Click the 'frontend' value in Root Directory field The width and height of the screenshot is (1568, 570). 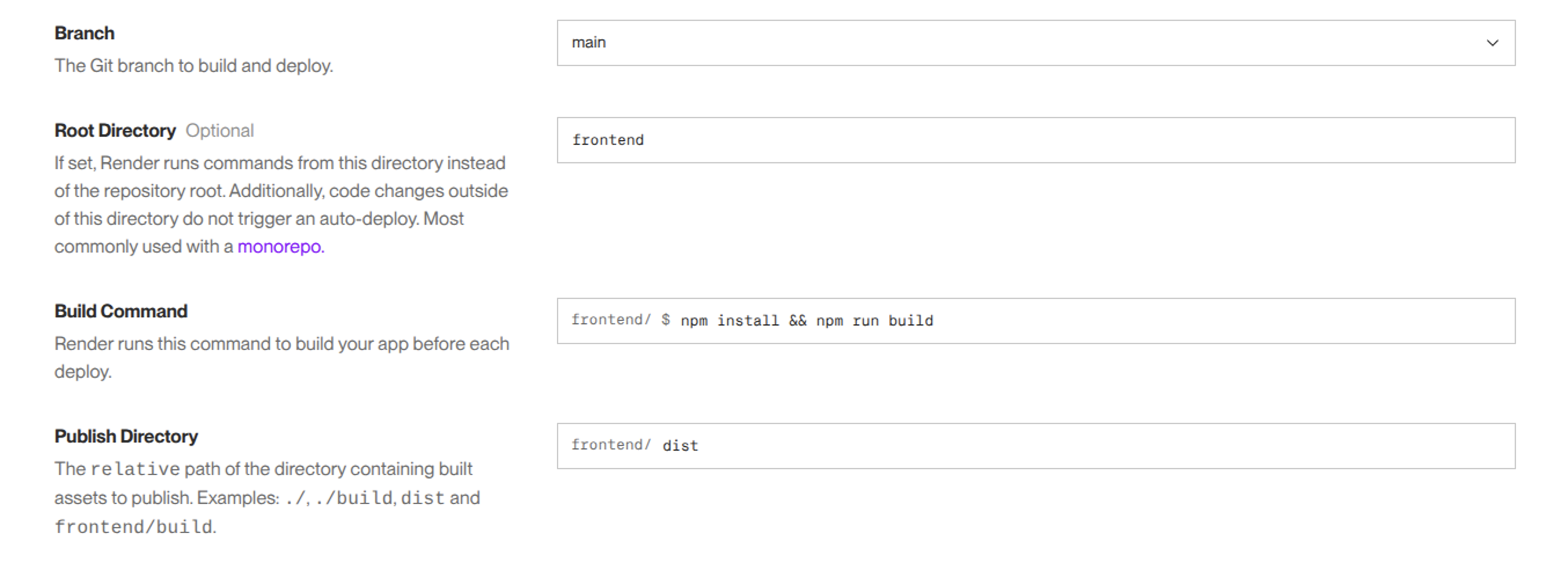pos(607,140)
